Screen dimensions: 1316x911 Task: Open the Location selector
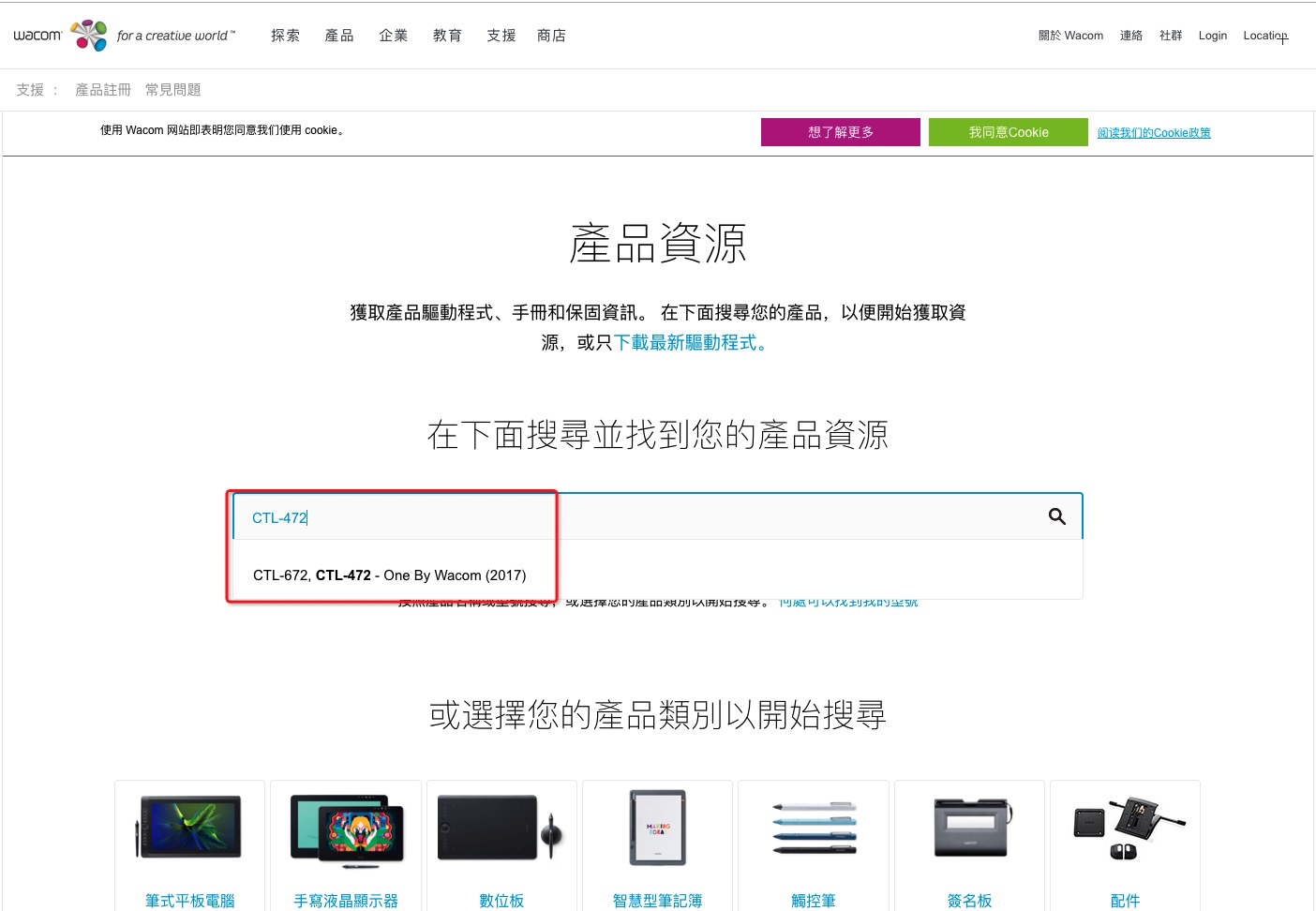(1265, 36)
